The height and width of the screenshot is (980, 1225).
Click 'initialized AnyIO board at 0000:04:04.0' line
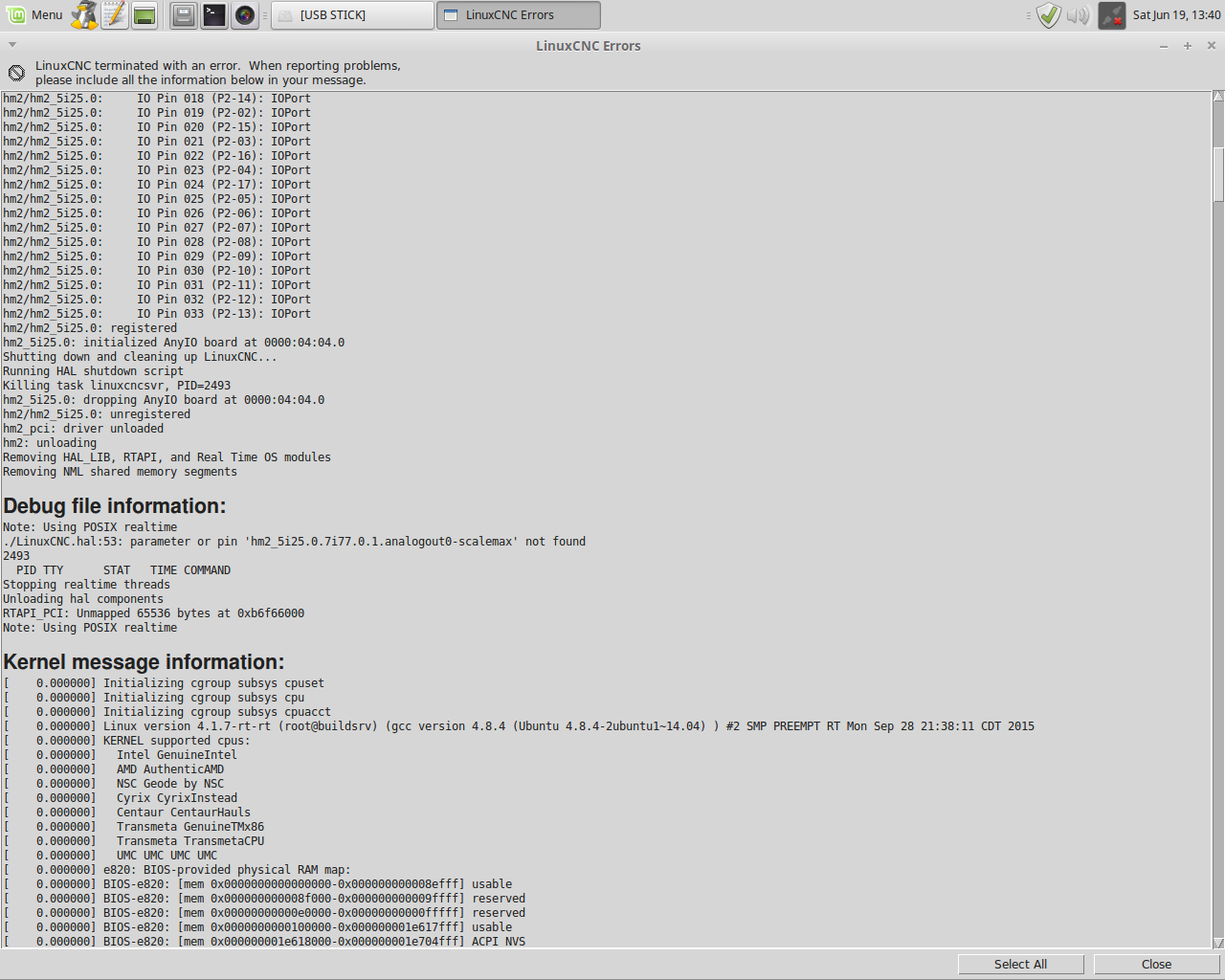[173, 343]
